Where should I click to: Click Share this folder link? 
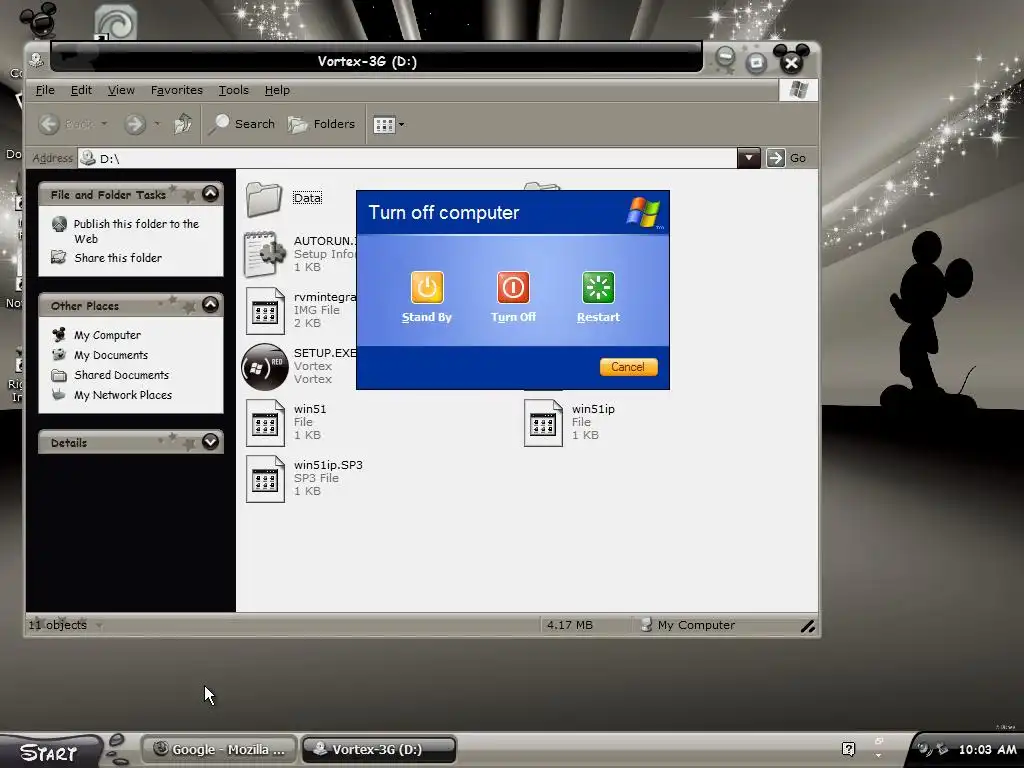118,258
